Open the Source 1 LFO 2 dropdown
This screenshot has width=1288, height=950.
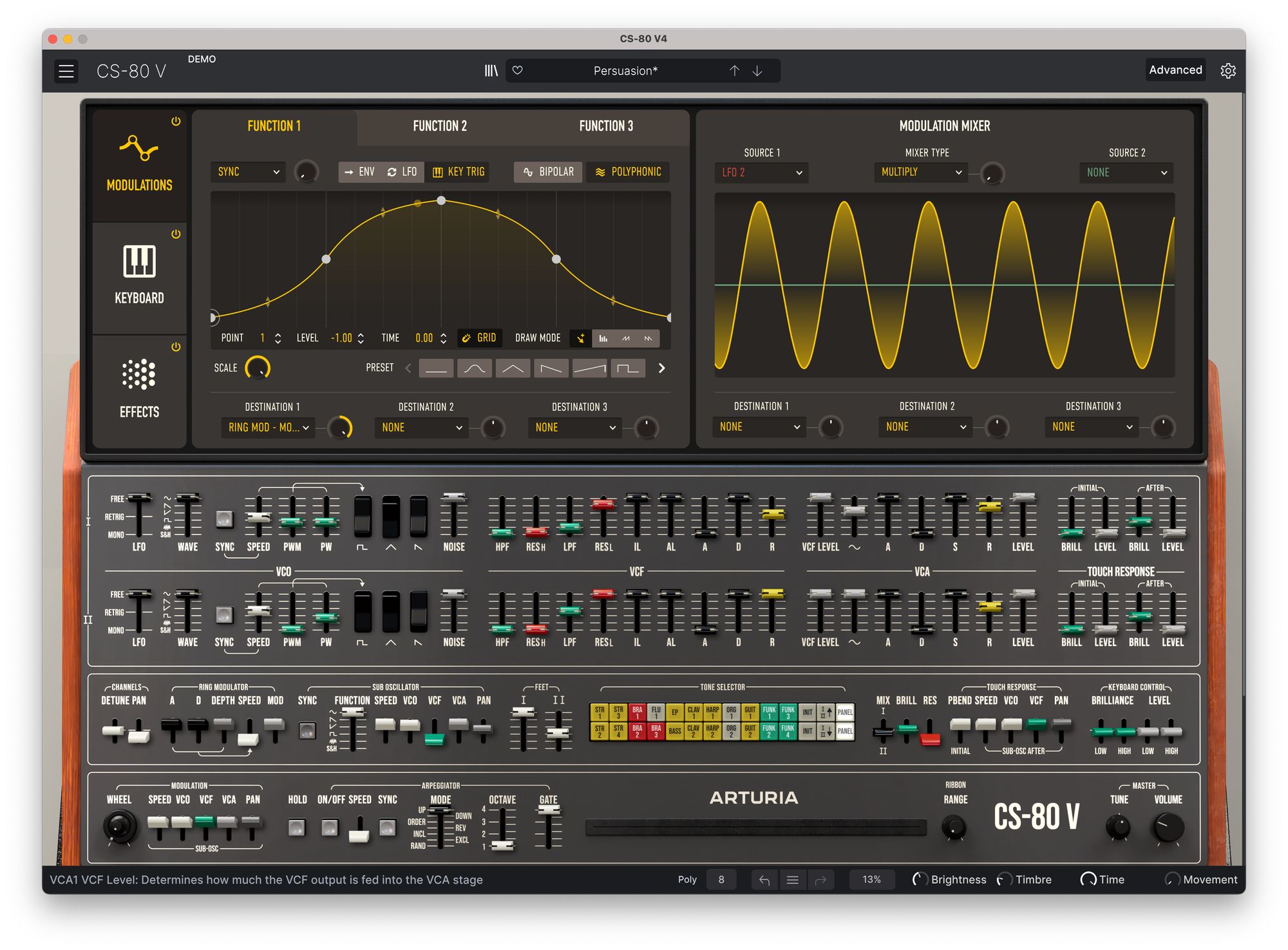click(761, 173)
